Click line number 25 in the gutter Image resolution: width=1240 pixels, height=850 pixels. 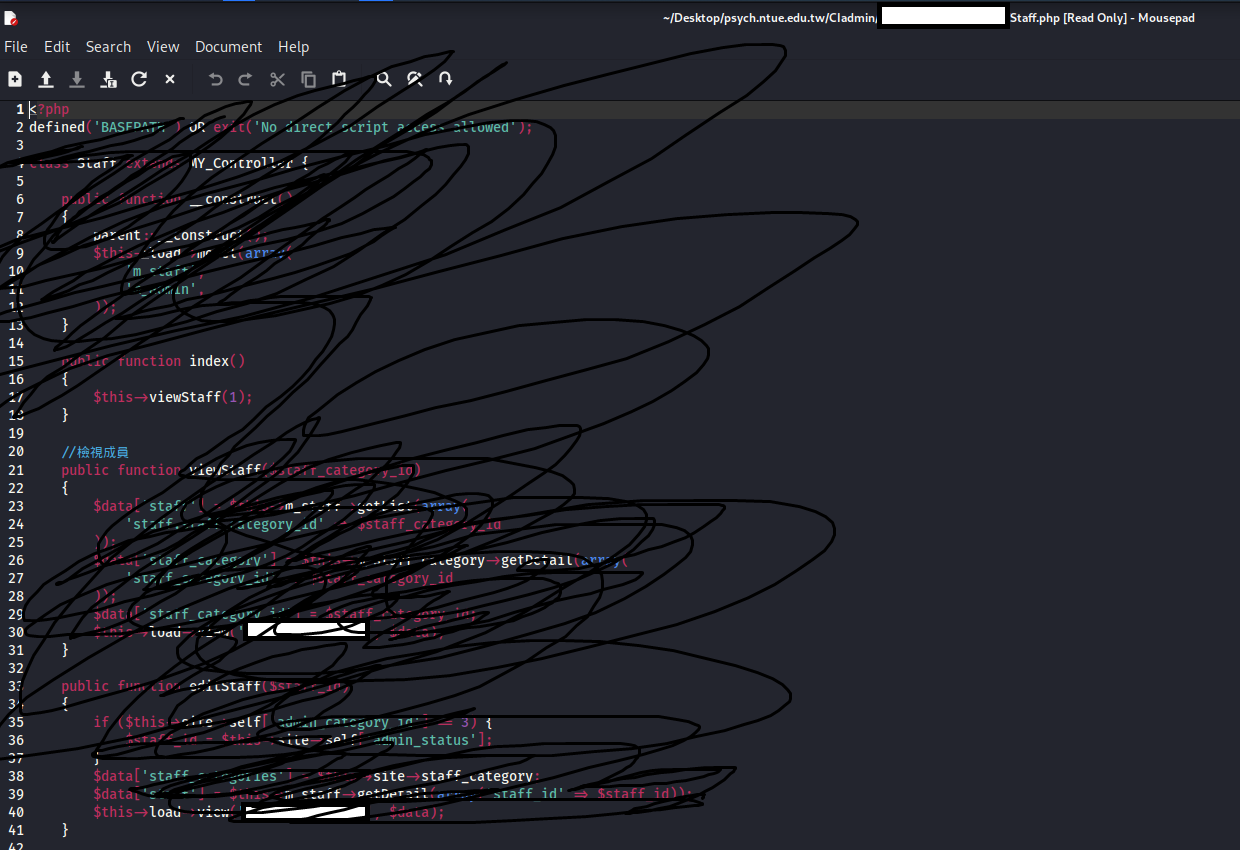(15, 541)
